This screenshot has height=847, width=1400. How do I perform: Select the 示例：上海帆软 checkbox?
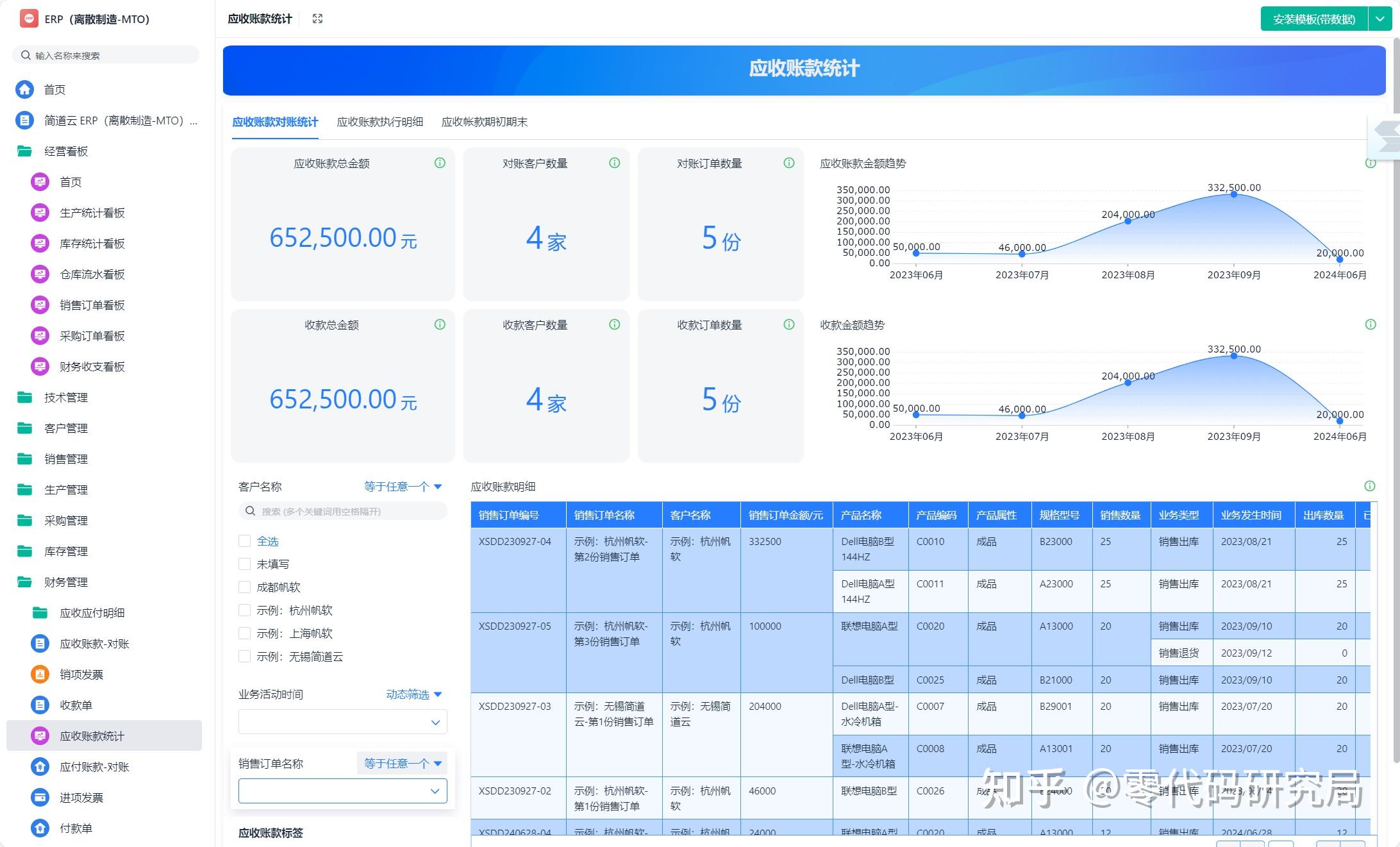pos(244,633)
